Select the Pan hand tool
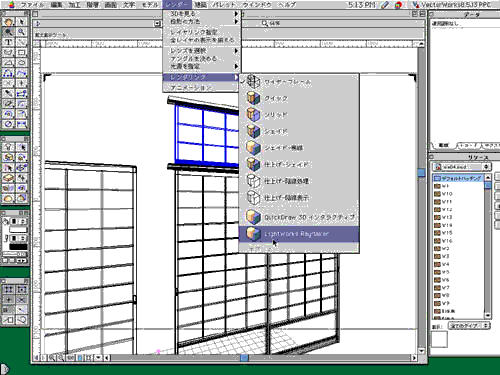The width and height of the screenshot is (500, 375). 9,22
